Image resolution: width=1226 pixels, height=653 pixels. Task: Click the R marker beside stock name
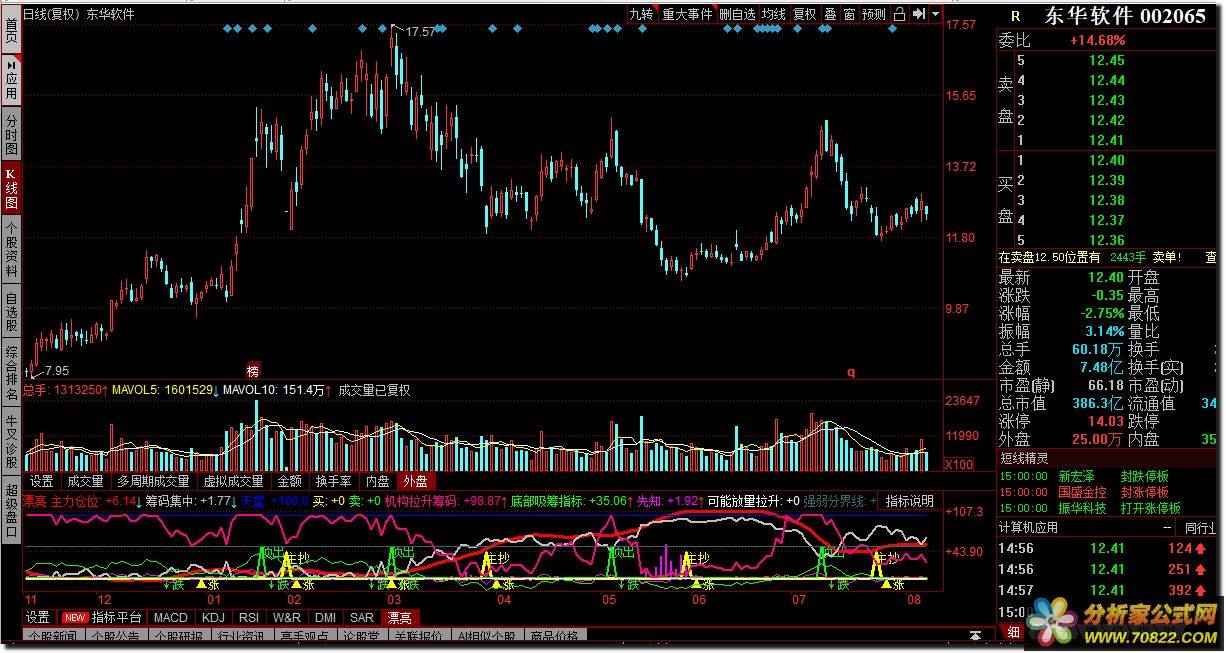click(1015, 16)
